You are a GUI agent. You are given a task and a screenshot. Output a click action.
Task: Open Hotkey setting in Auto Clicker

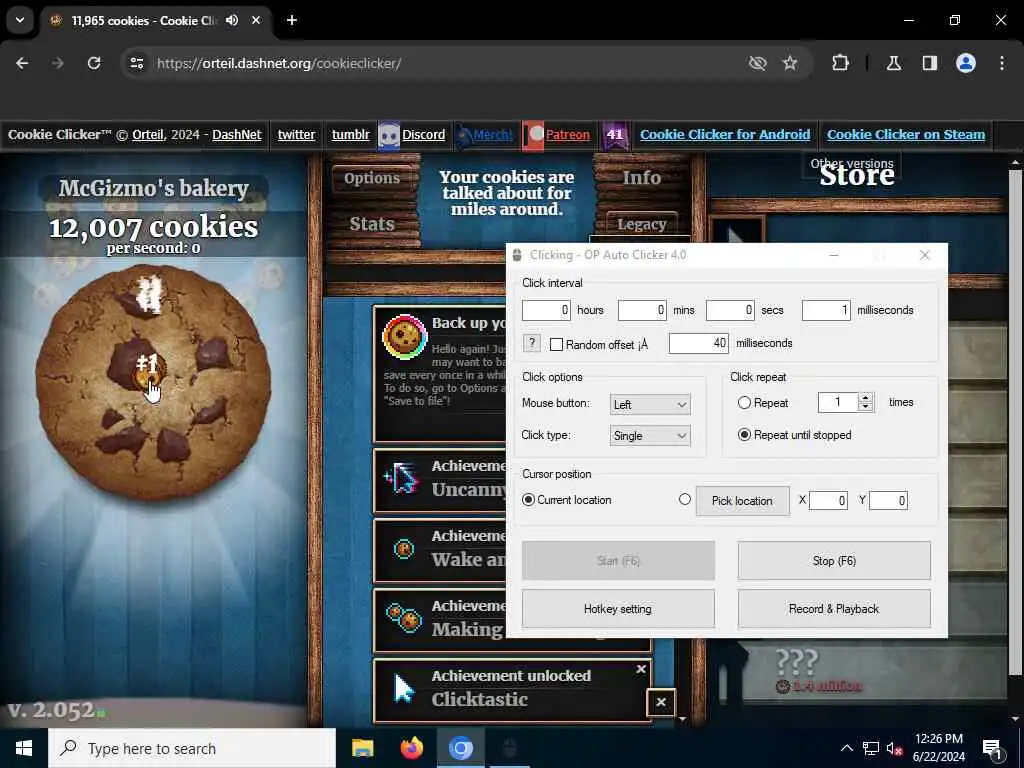click(x=618, y=609)
